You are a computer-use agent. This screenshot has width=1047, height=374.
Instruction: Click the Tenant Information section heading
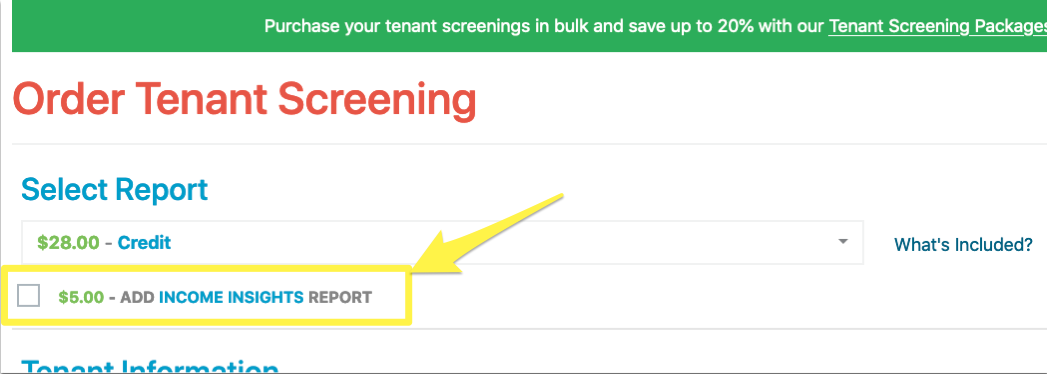point(150,367)
